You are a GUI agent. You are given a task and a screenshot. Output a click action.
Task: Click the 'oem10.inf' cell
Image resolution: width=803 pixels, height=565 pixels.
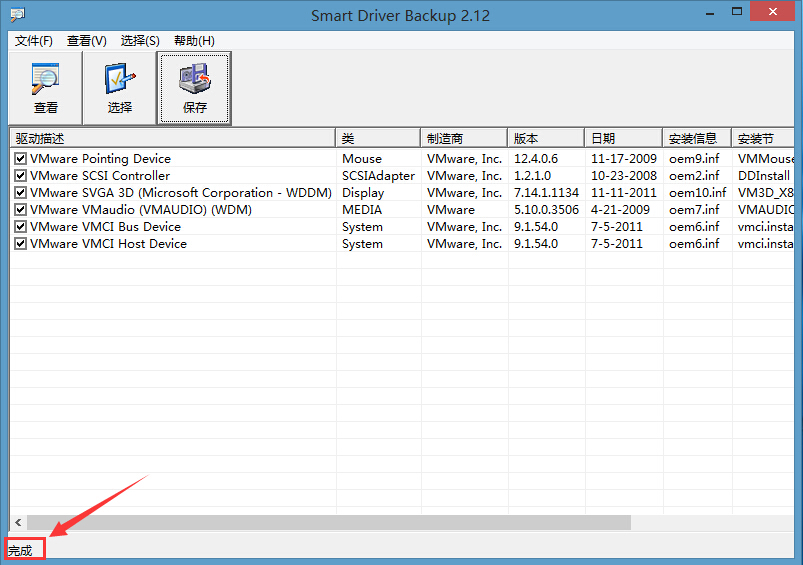click(x=698, y=193)
